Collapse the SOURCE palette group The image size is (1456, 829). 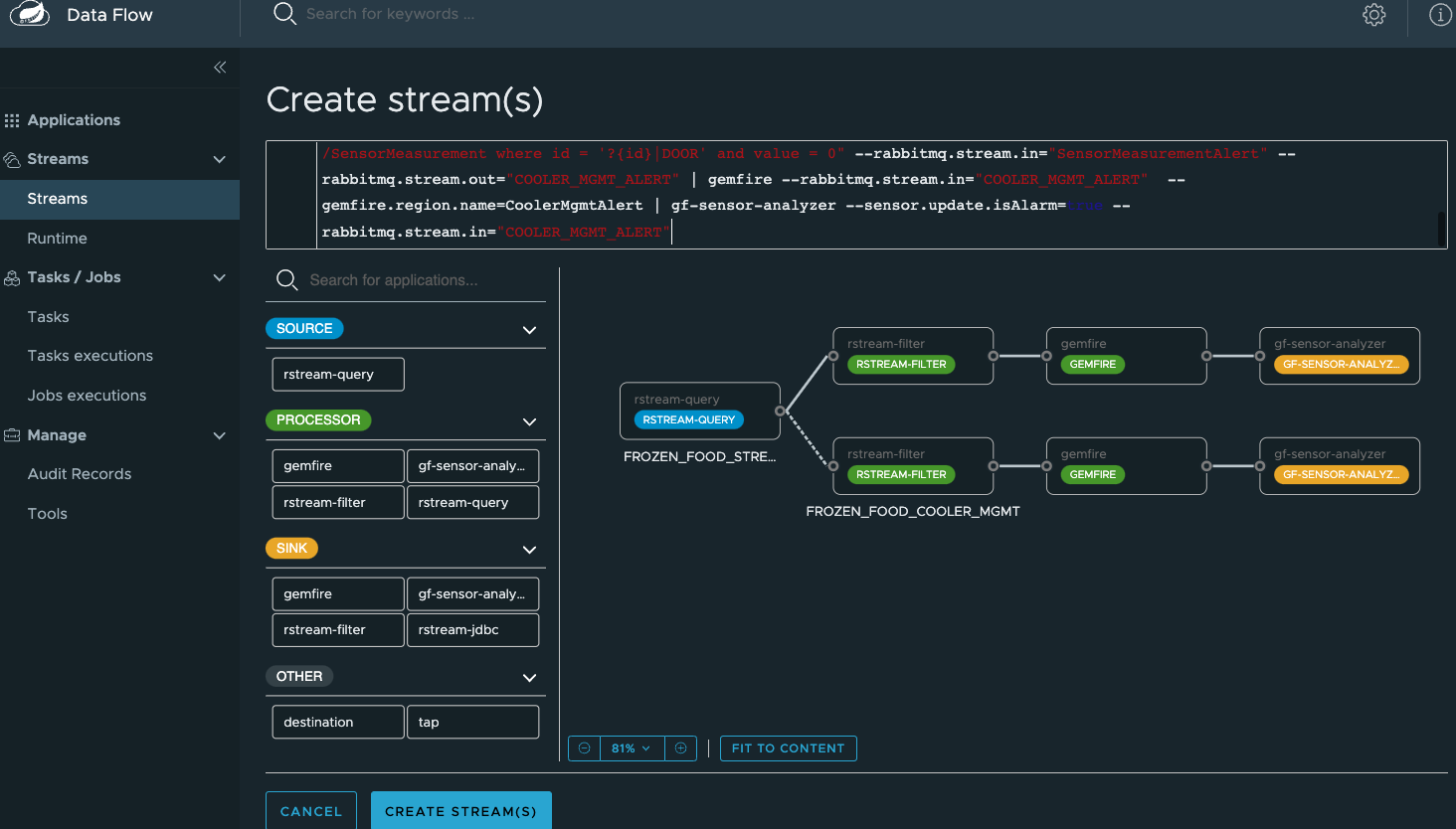(x=529, y=330)
